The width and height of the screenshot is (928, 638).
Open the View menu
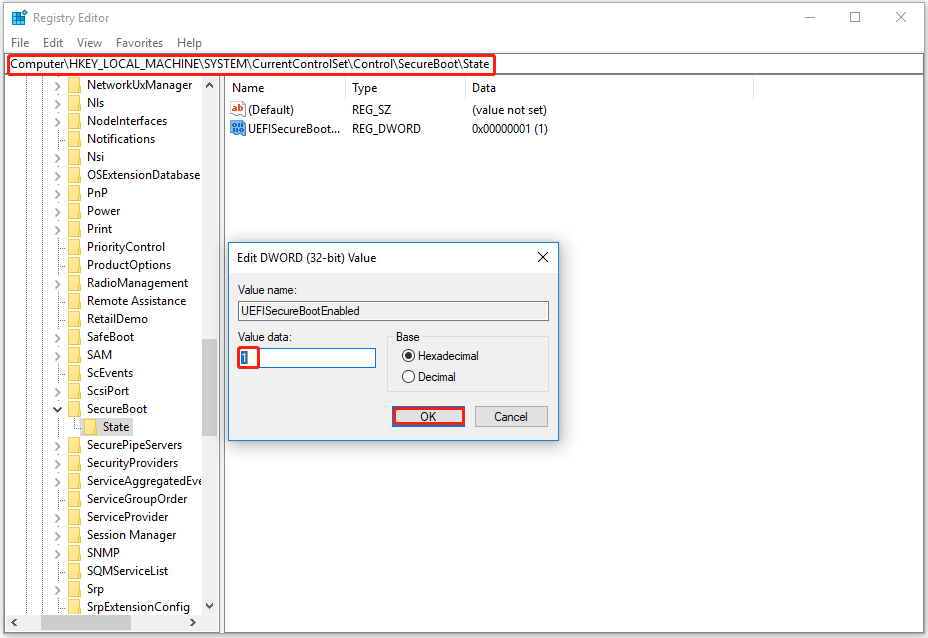pyautogui.click(x=89, y=43)
